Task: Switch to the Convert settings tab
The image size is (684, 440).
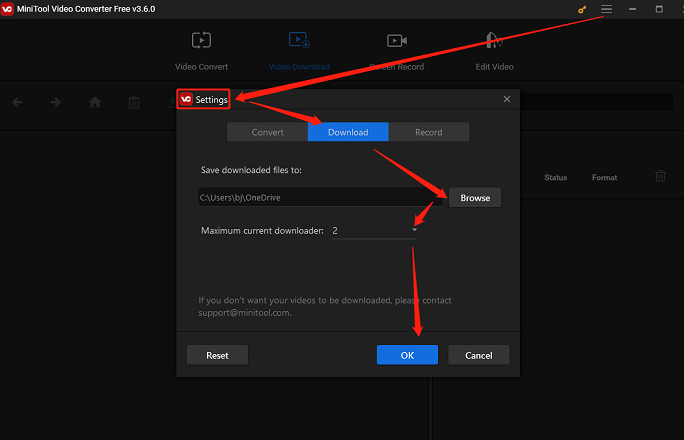Action: tap(267, 132)
